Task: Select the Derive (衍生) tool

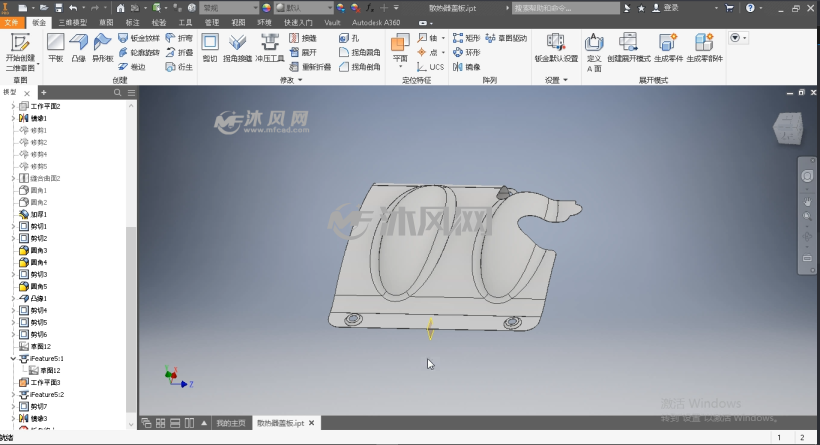Action: tap(179, 67)
